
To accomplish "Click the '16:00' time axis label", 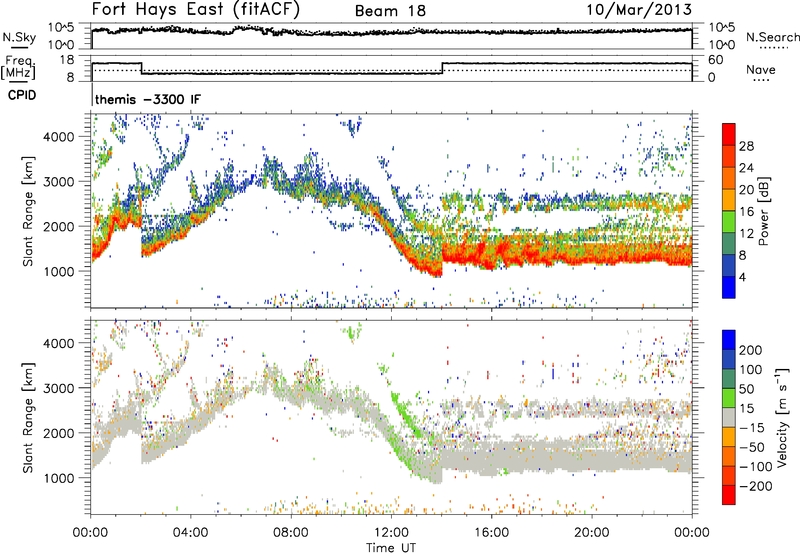I will [x=491, y=533].
